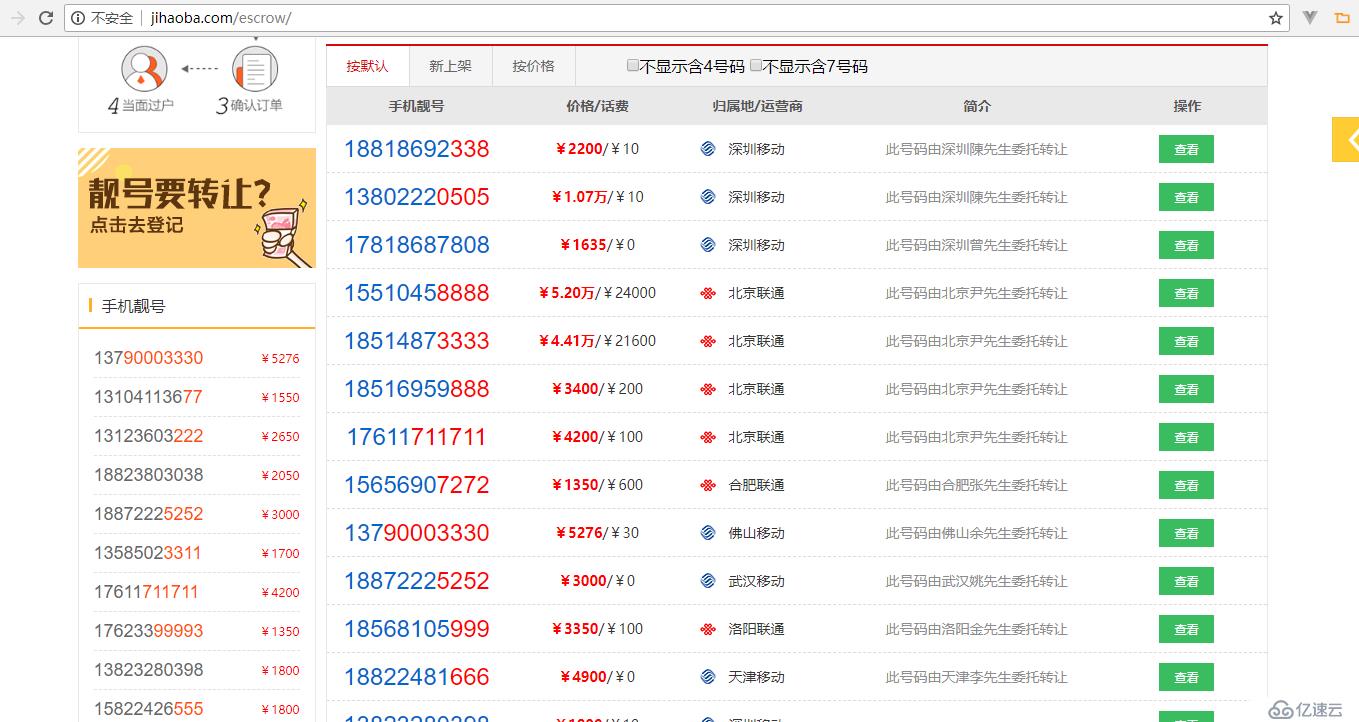Click the site info icon beside 不安全
The width and height of the screenshot is (1359, 722).
pos(78,18)
